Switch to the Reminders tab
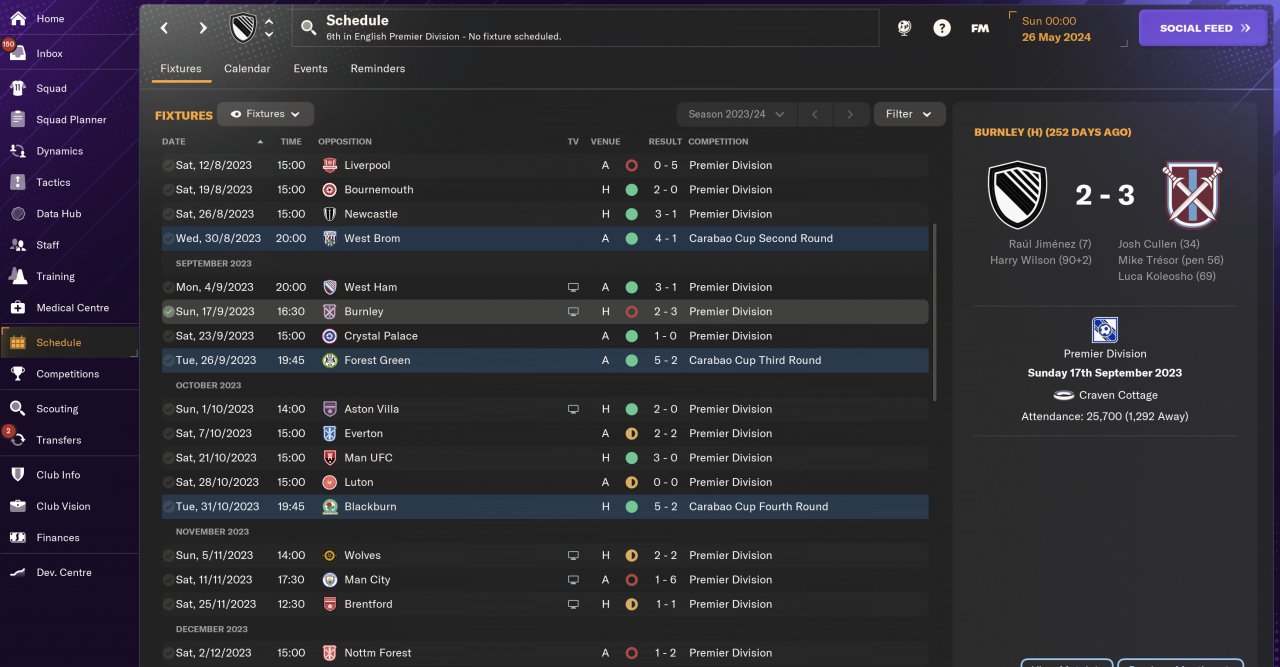The height and width of the screenshot is (667, 1280). click(x=378, y=69)
